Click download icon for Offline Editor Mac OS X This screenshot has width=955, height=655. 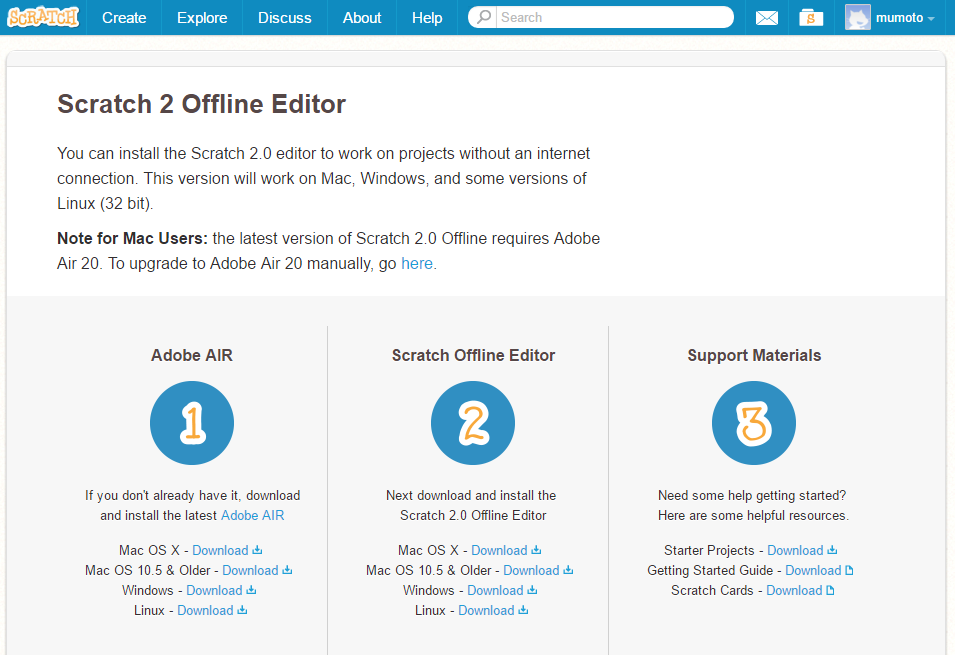click(537, 550)
